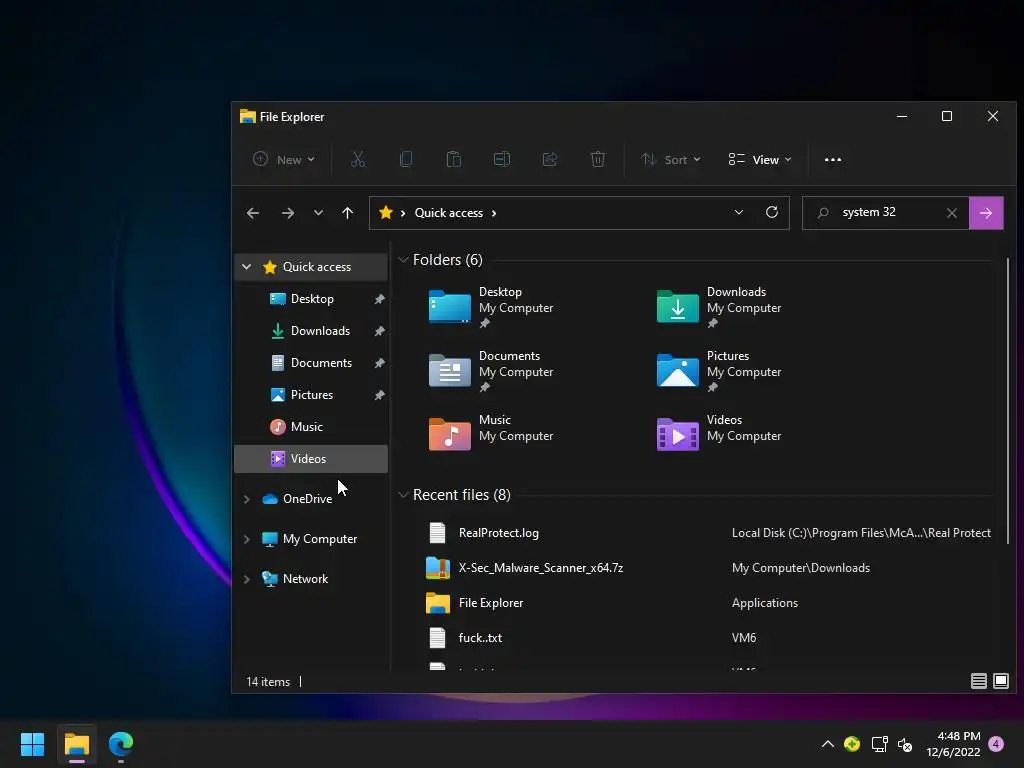Image resolution: width=1024 pixels, height=768 pixels.
Task: Open the clock showing 4:48 PM
Action: coord(953,744)
